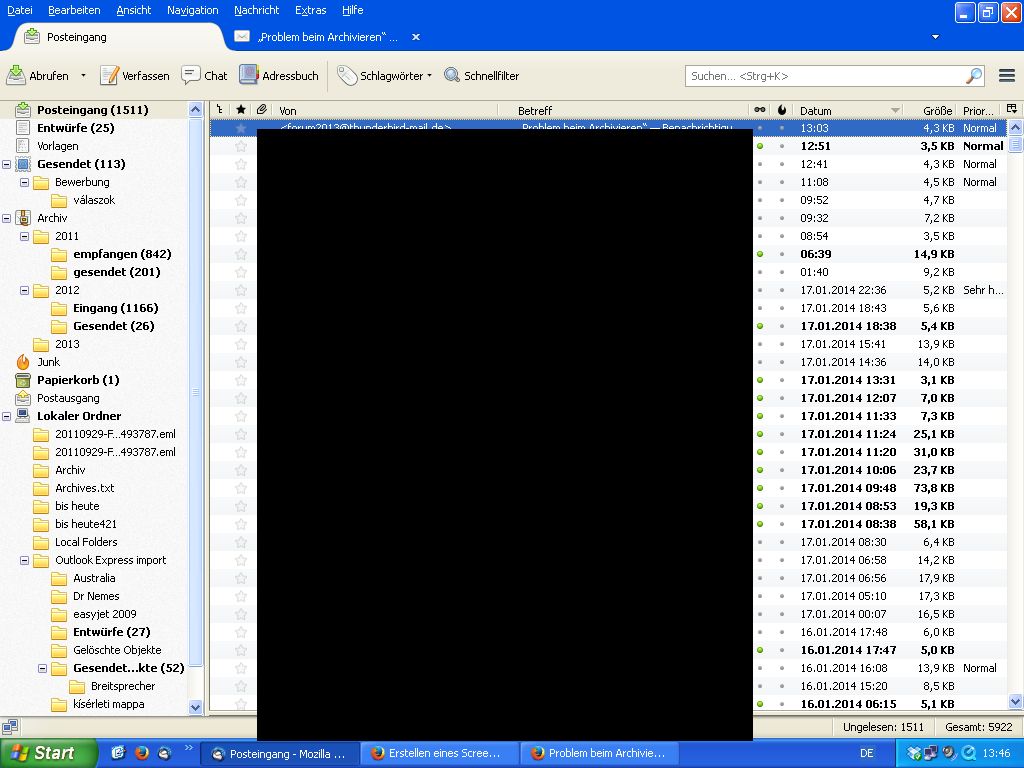
Task: Collapse the Outlook Express import folder
Action: [x=25, y=560]
